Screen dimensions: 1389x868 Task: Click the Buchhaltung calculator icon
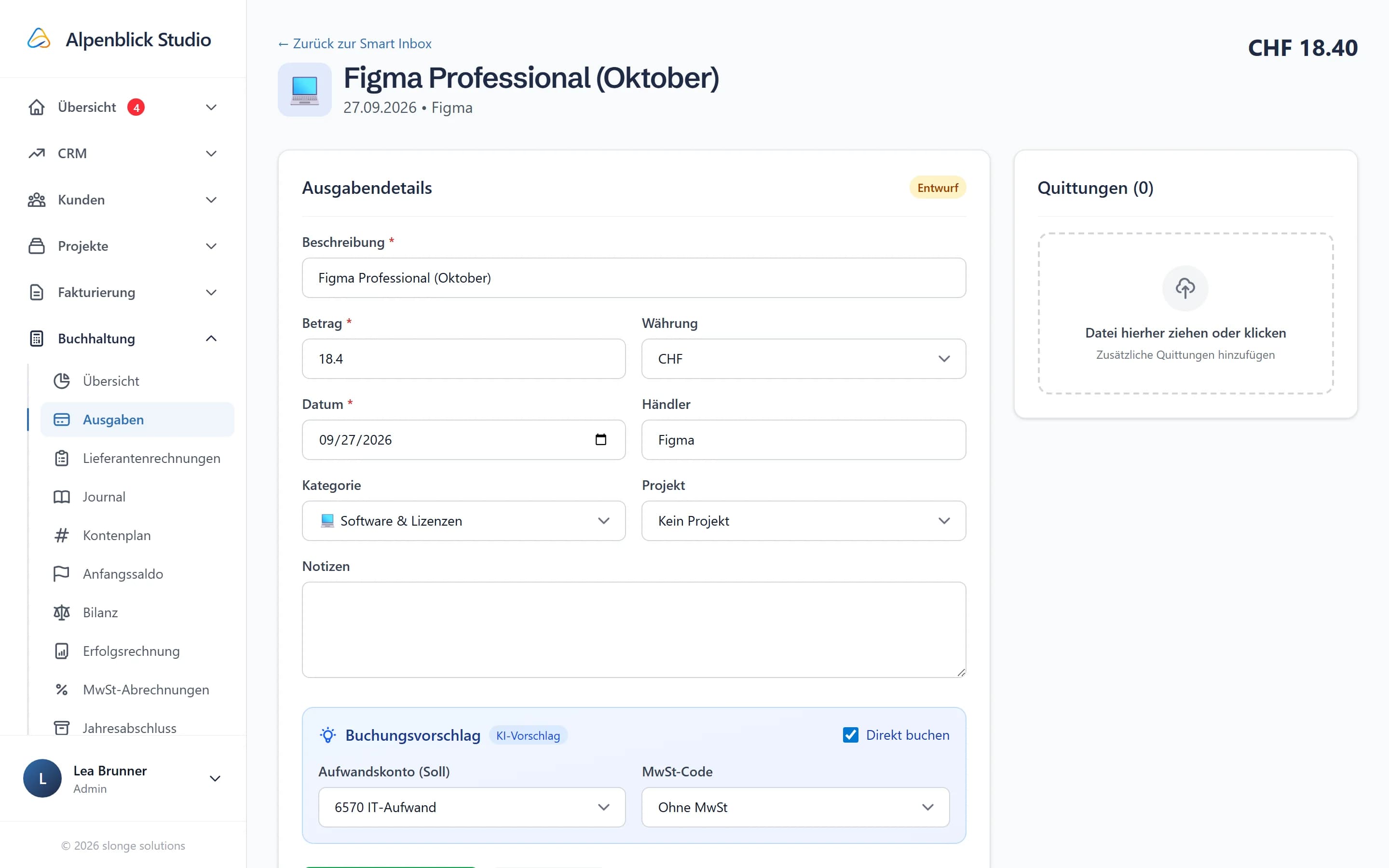pyautogui.click(x=37, y=339)
